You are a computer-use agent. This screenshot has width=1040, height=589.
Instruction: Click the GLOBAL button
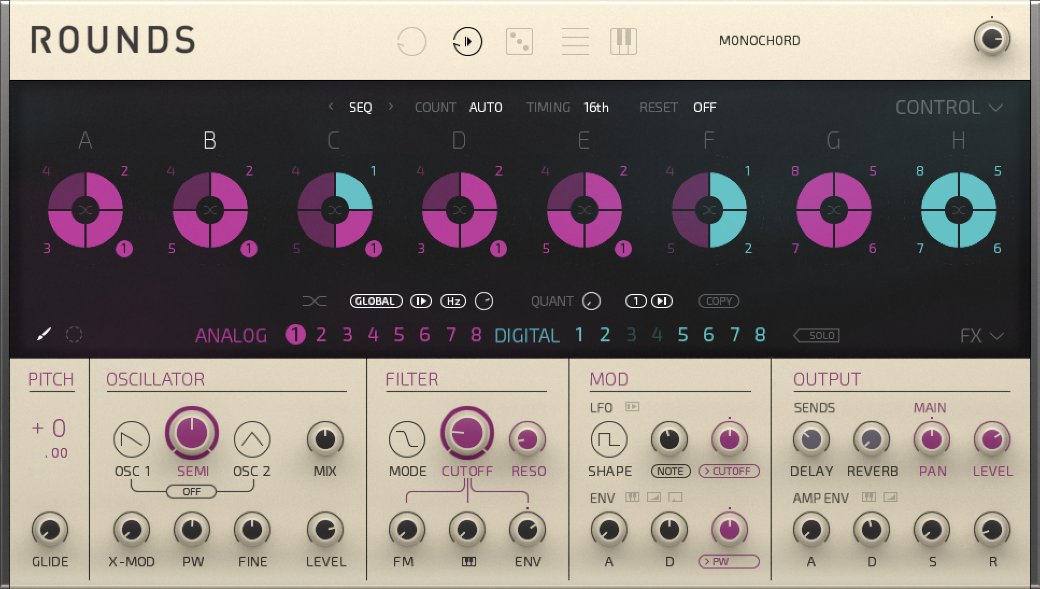(376, 301)
